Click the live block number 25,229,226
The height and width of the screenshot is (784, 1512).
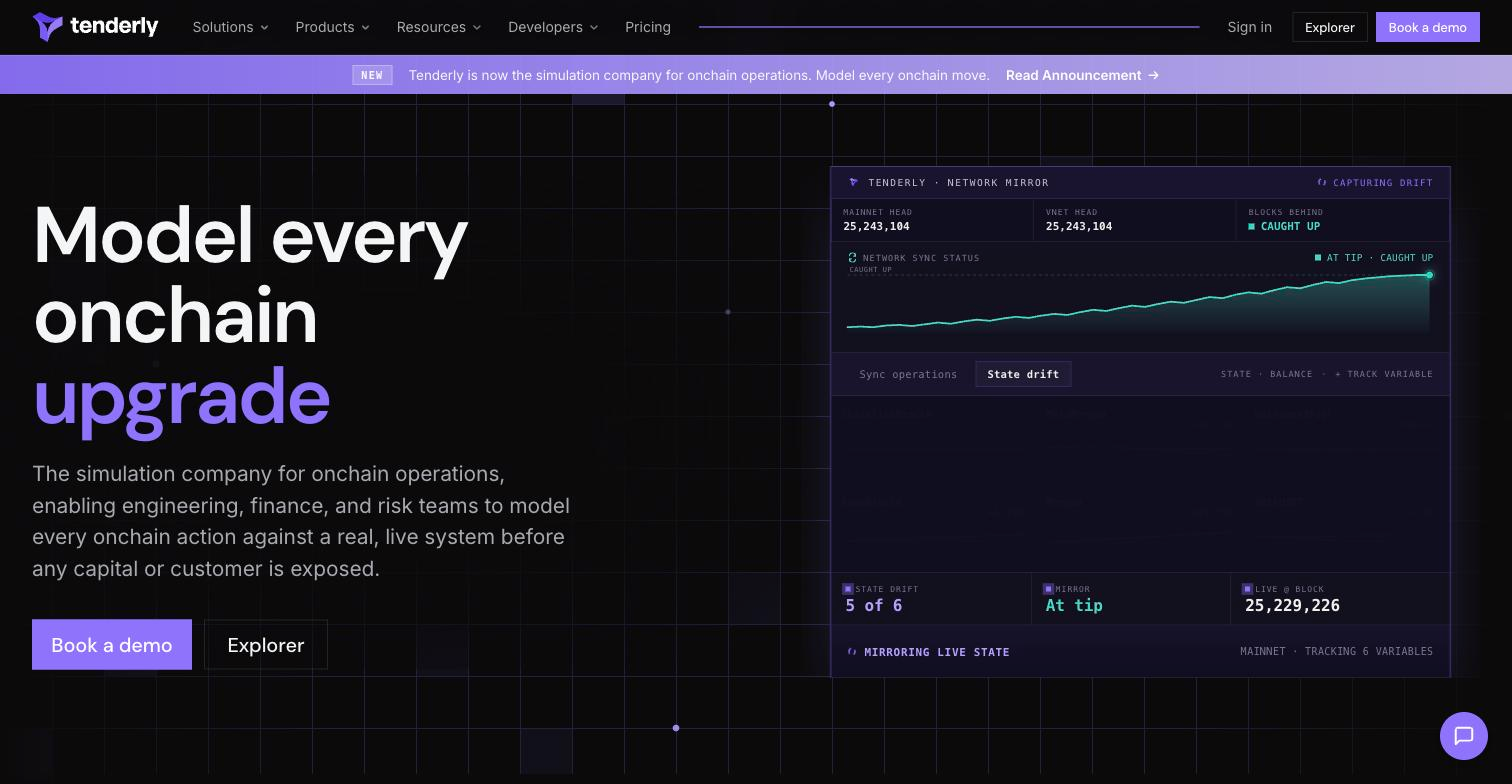[1292, 605]
